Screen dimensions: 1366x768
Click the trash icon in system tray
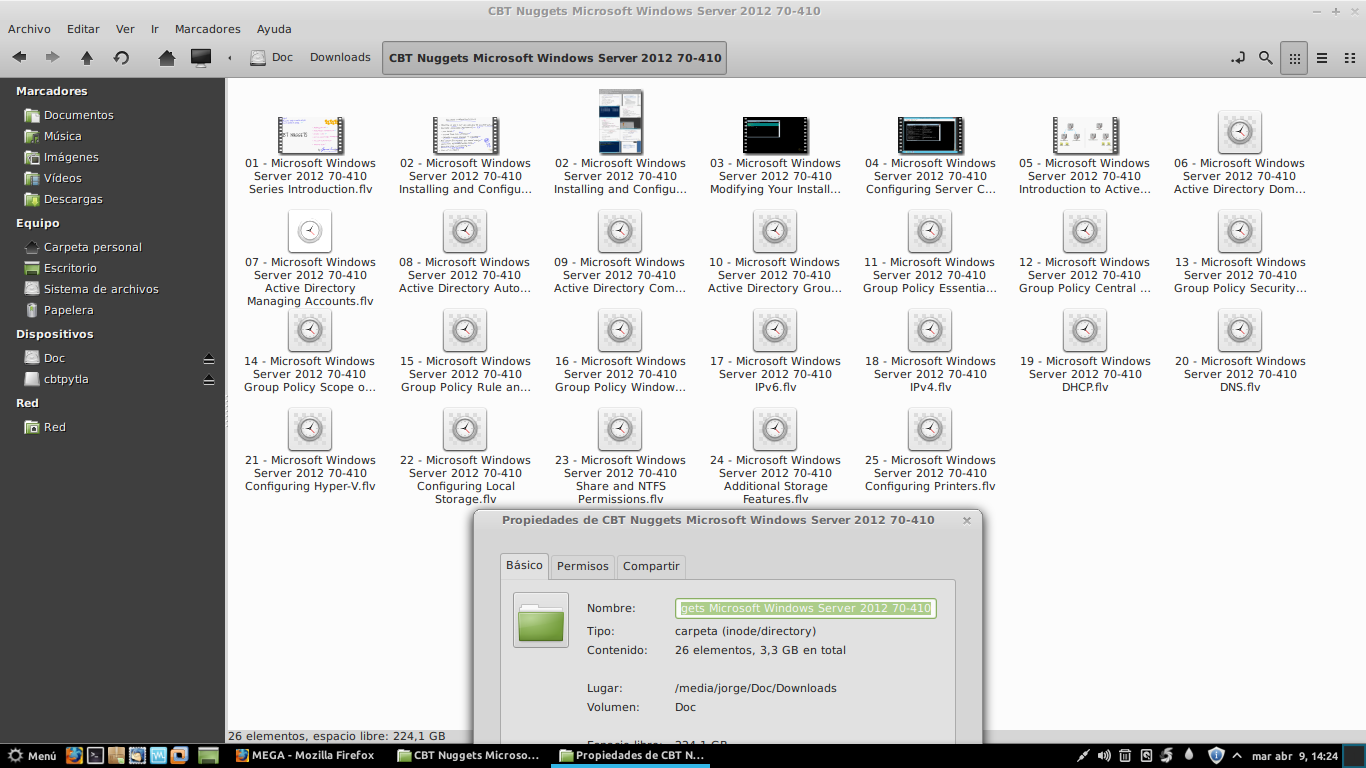click(x=1125, y=756)
